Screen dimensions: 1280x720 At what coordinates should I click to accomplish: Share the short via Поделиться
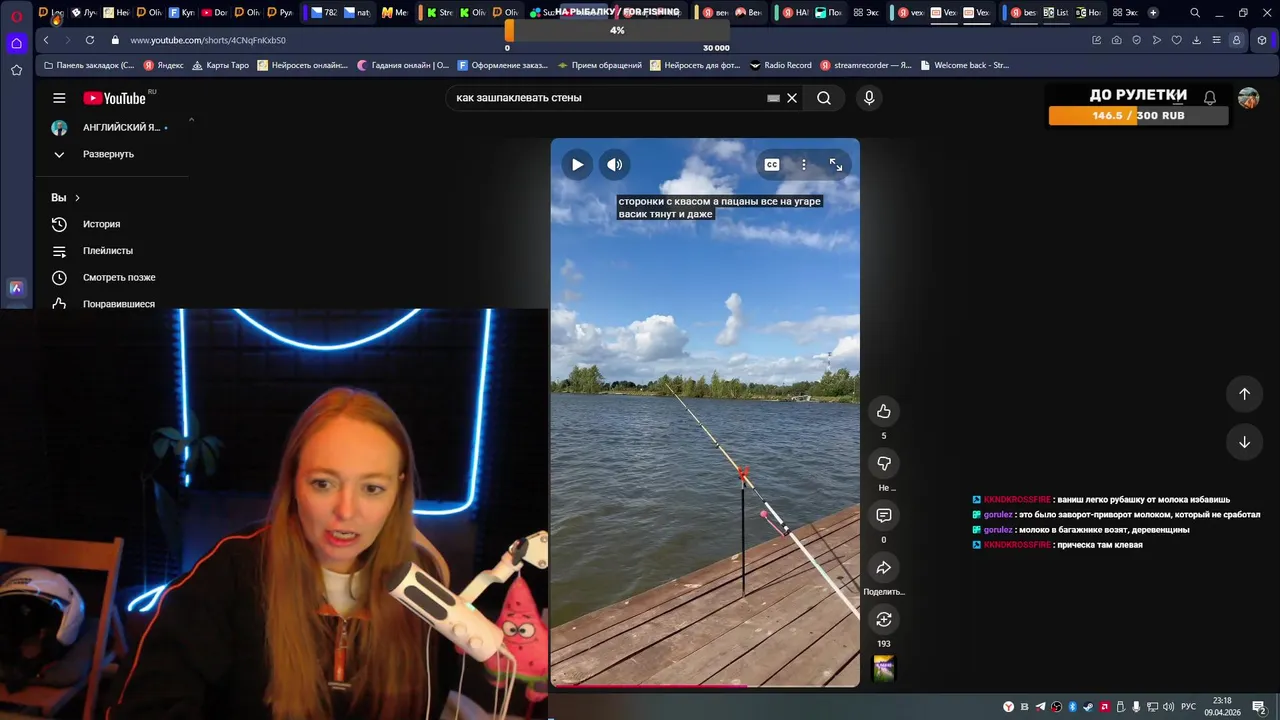pyautogui.click(x=884, y=568)
